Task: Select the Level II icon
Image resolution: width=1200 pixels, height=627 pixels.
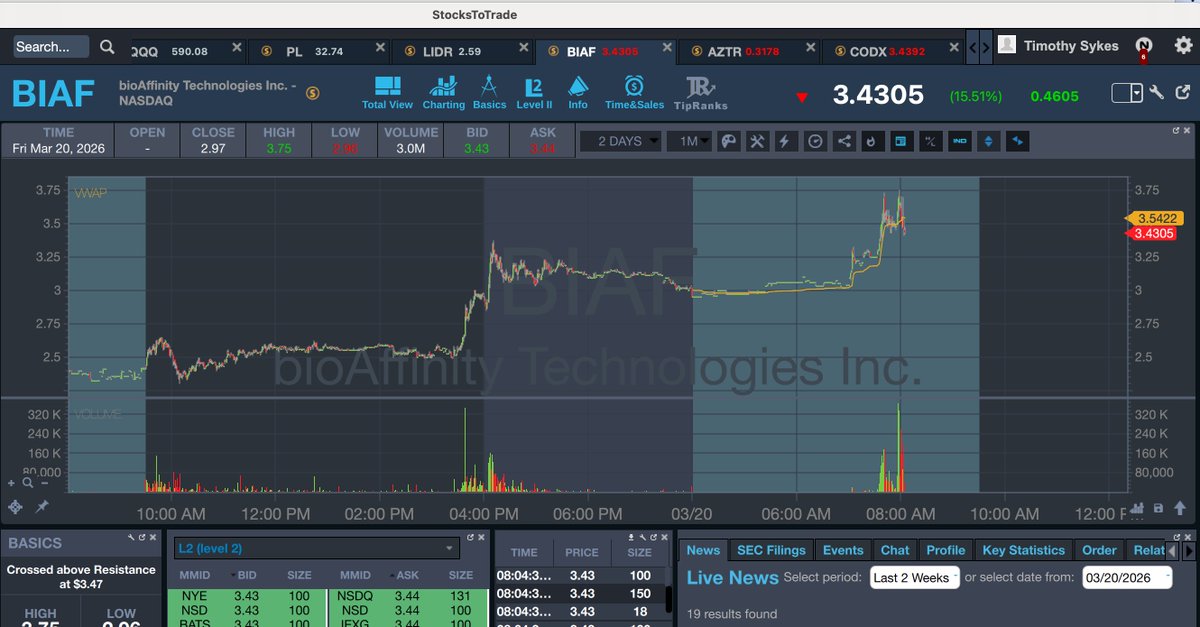Action: pos(533,90)
